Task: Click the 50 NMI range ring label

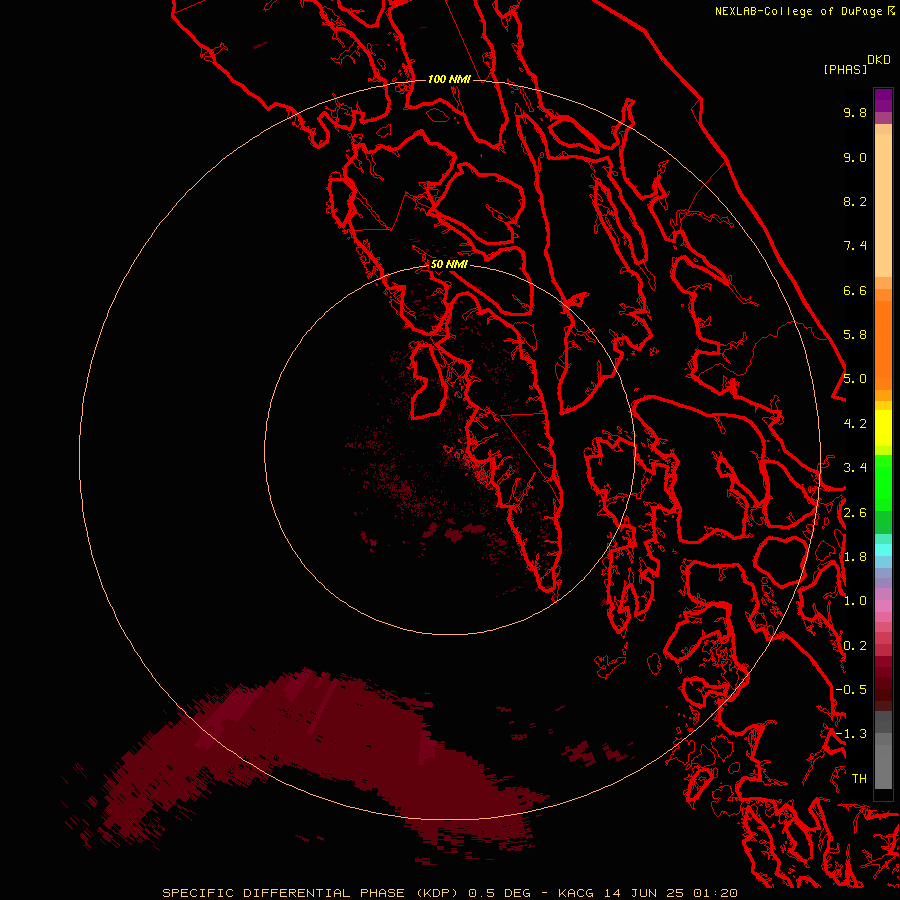Action: tap(449, 264)
